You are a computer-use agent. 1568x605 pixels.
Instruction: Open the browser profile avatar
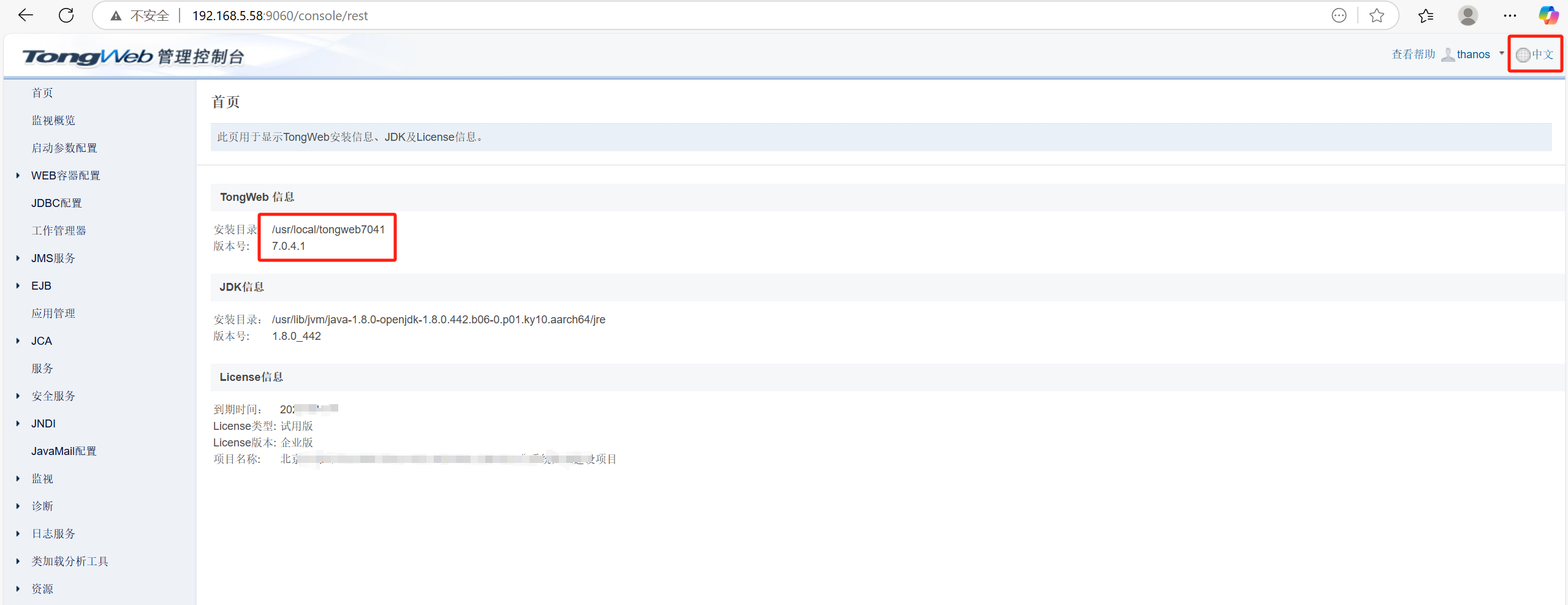pyautogui.click(x=1468, y=15)
